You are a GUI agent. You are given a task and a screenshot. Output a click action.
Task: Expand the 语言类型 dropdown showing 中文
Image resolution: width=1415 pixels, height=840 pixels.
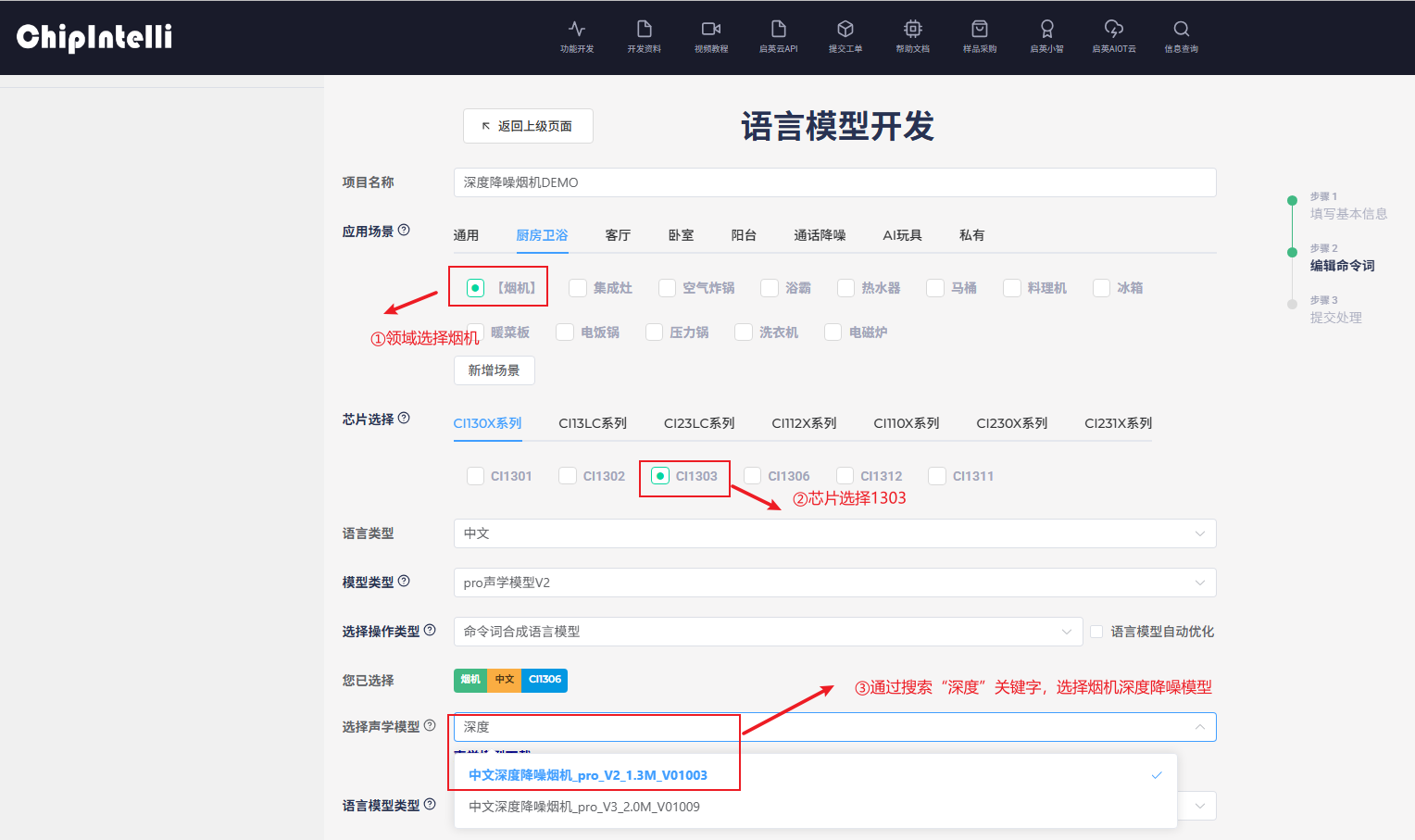click(833, 533)
